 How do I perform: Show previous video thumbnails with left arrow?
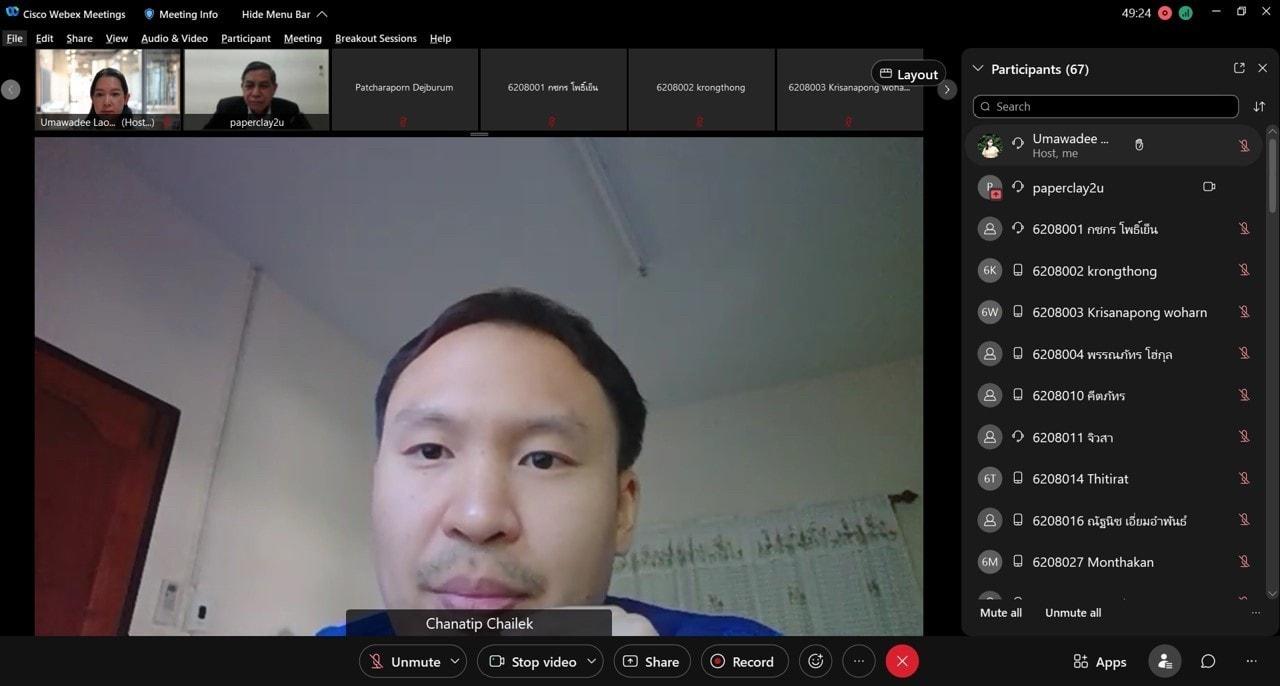11,90
